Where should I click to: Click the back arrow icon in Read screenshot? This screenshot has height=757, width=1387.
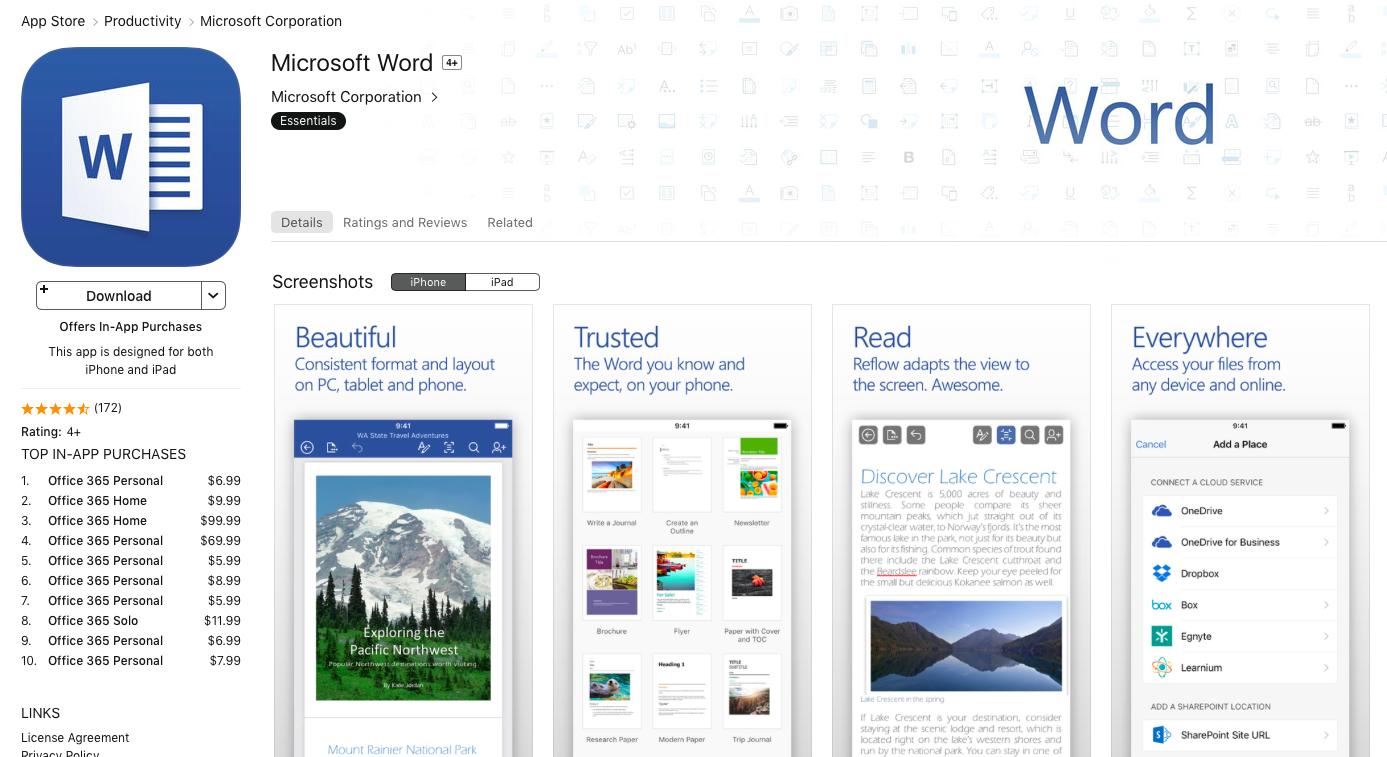868,435
